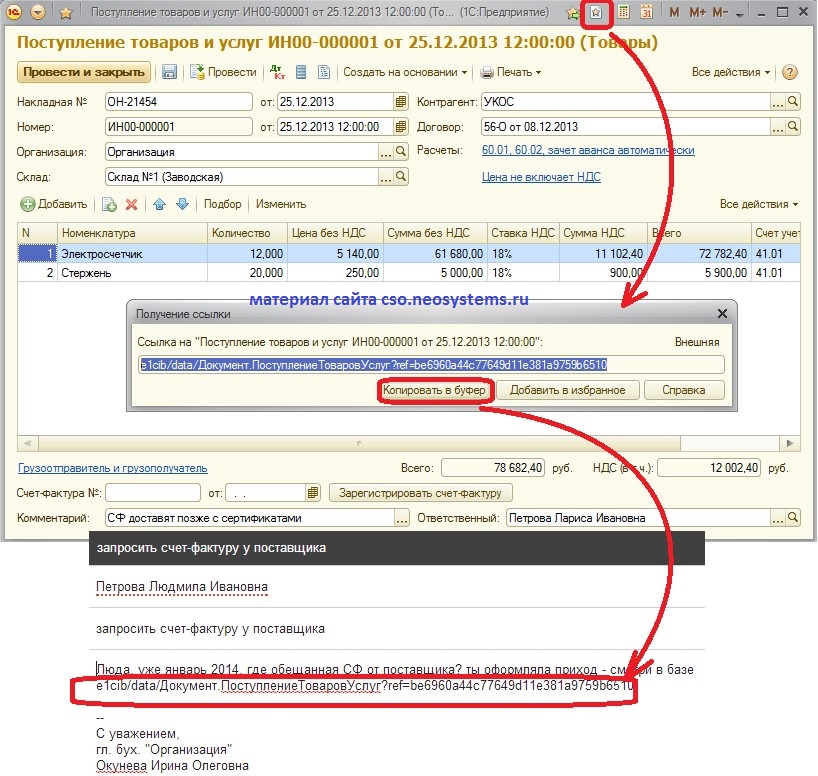This screenshot has height=776, width=818.
Task: Click the Добавить в избранное button
Action: pos(568,390)
